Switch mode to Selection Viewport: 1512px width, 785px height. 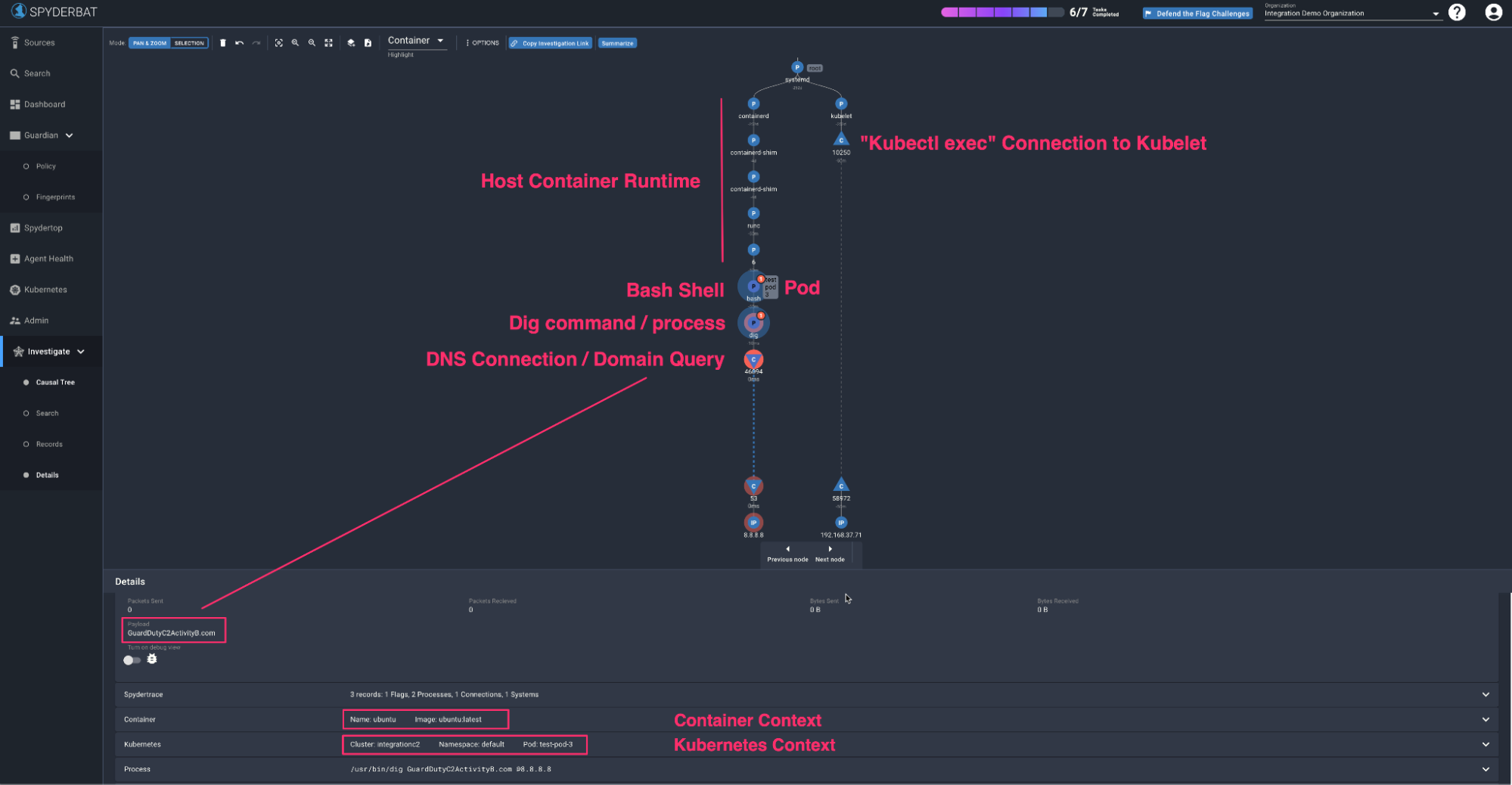[x=189, y=43]
